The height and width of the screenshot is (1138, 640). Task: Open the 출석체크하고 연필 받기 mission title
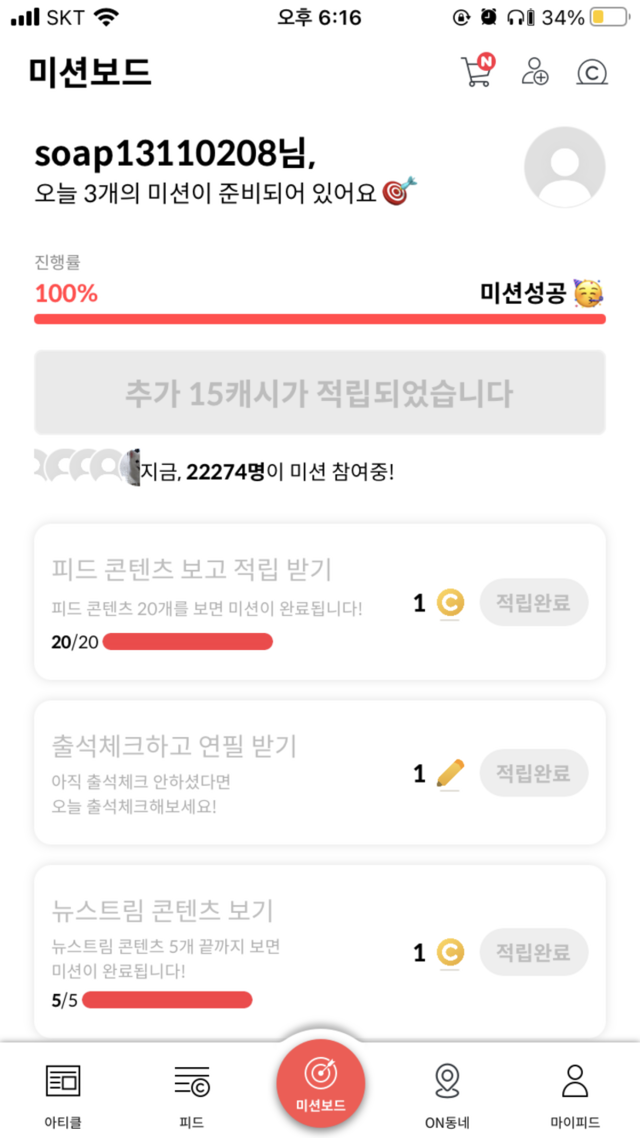point(174,745)
